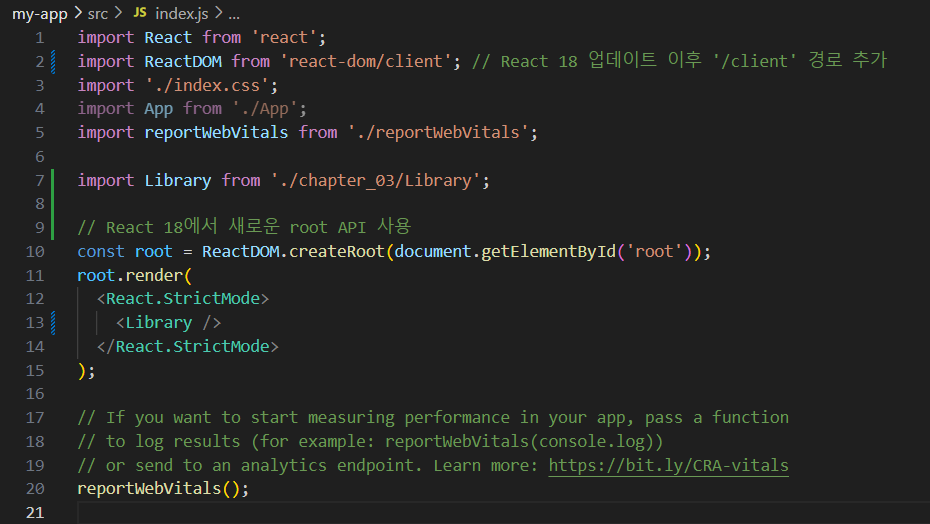Image resolution: width=930 pixels, height=524 pixels.
Task: Click the Korean comment on line 9
Action: pos(244,227)
